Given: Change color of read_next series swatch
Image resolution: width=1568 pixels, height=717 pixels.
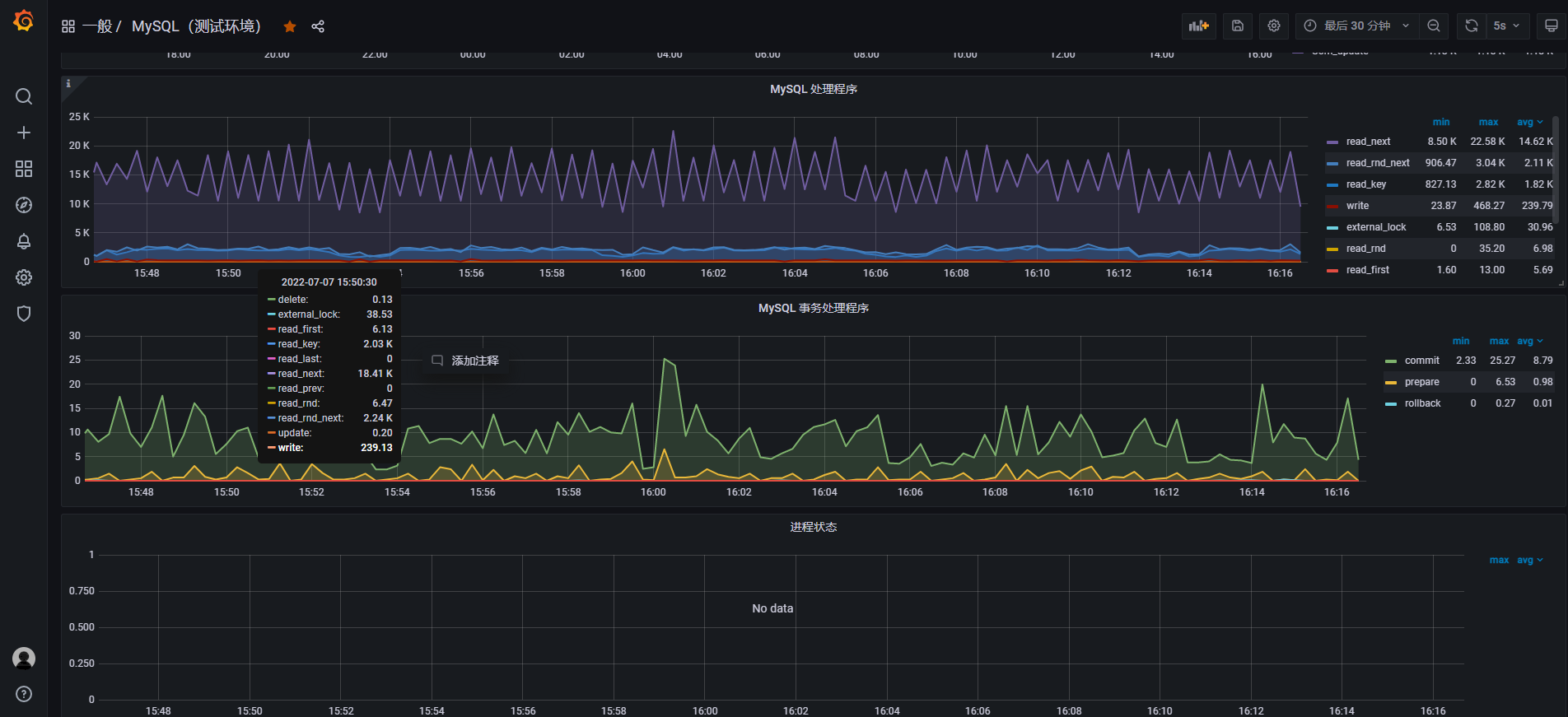Looking at the screenshot, I should point(1332,142).
